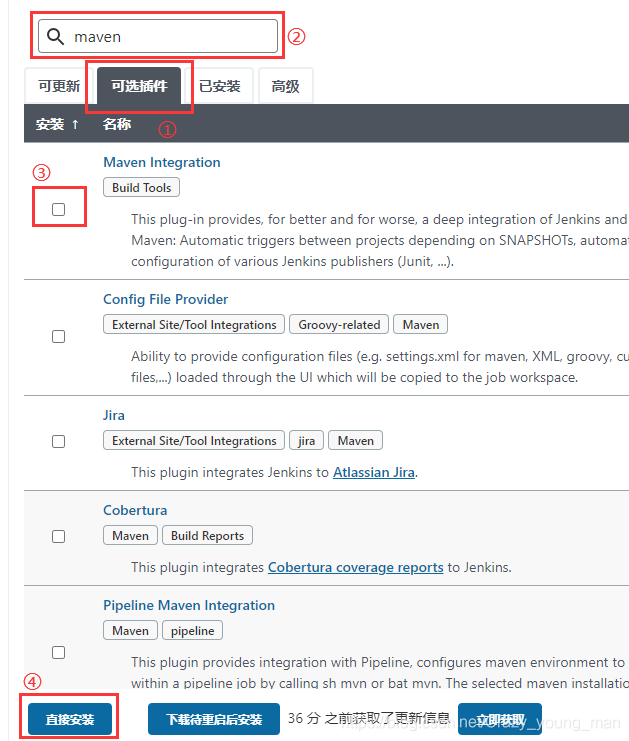Click the 直接安装 button
The width and height of the screenshot is (629, 741).
70,719
